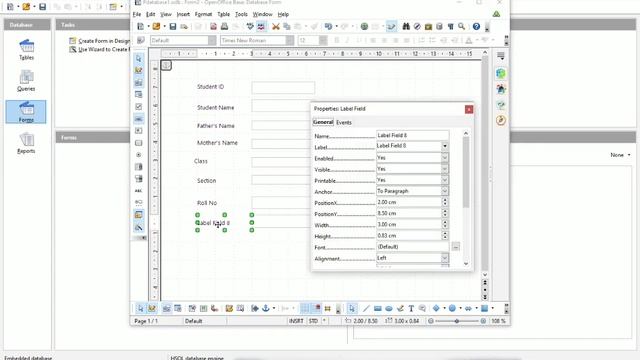Select the Push Button control tool
640x360 pixels.
point(139,143)
